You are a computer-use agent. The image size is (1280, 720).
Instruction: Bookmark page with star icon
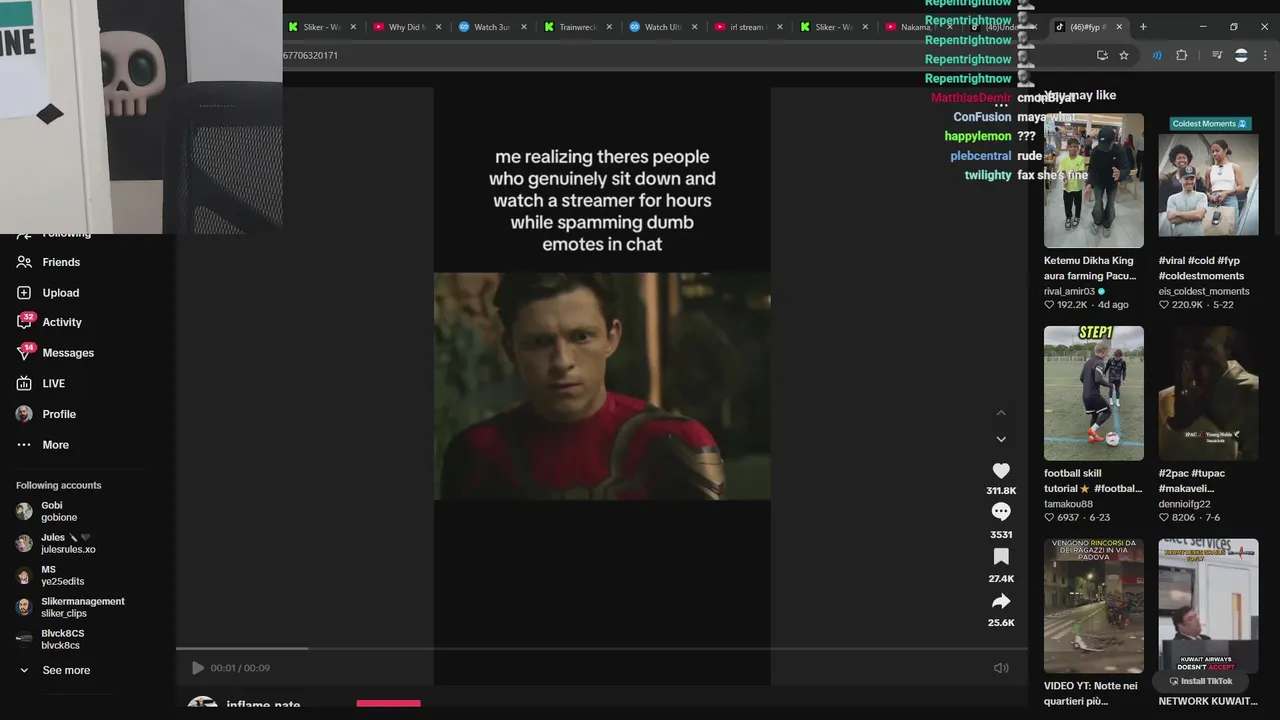(x=1124, y=55)
